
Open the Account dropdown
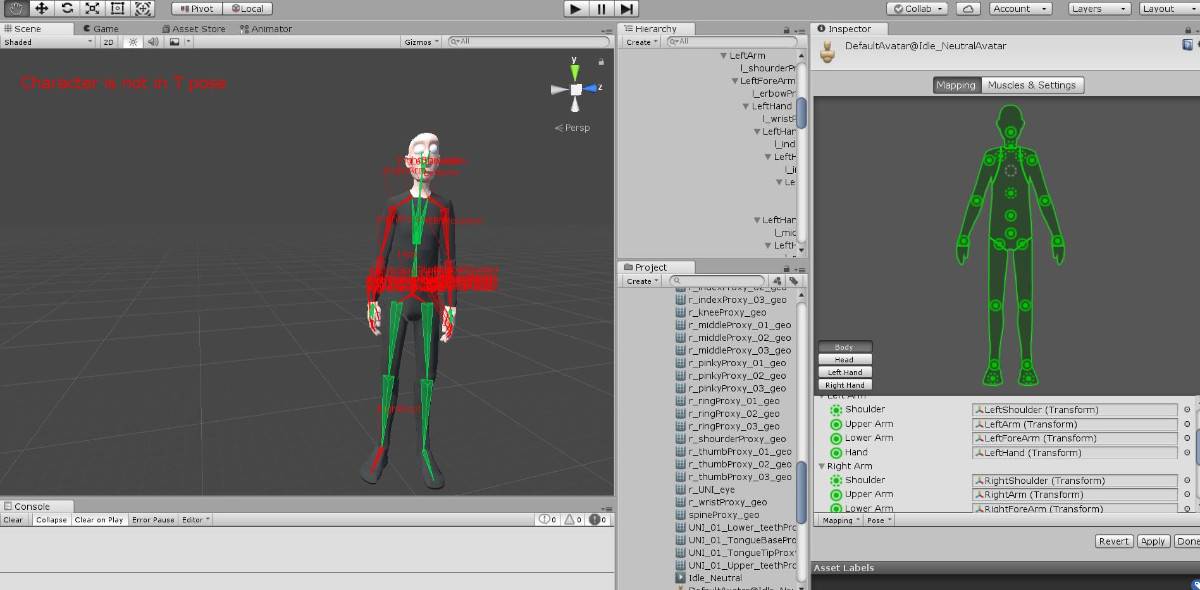pos(1020,8)
